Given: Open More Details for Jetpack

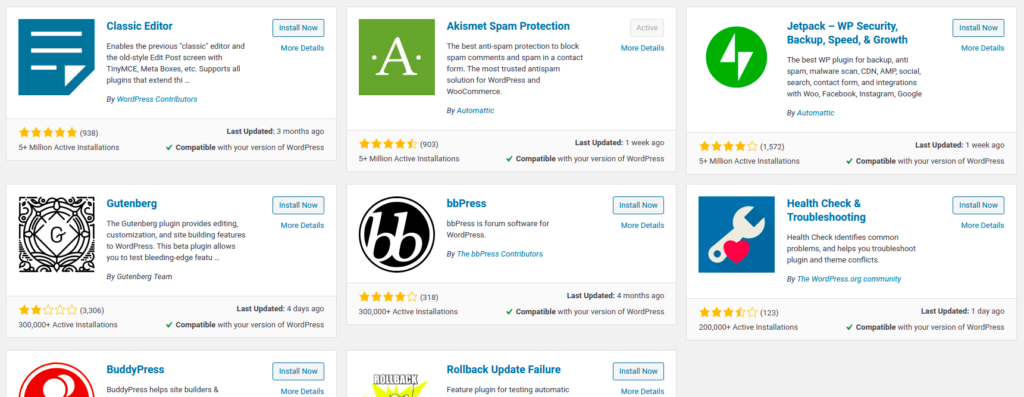Looking at the screenshot, I should 983,48.
